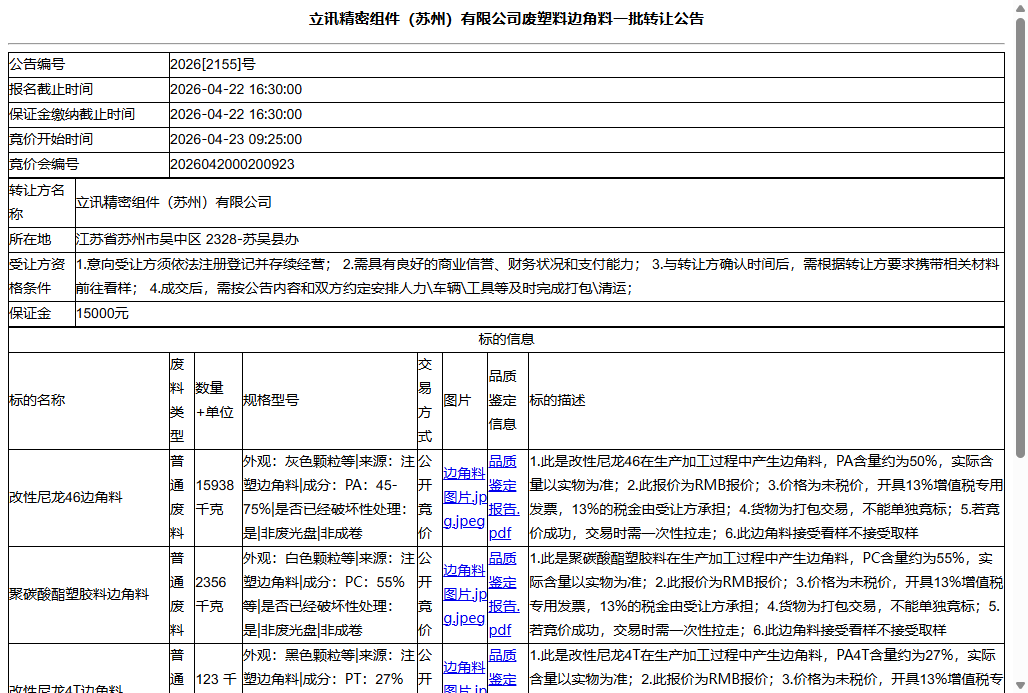Click the announcement title heading
The width and height of the screenshot is (1028, 693).
tap(506, 19)
